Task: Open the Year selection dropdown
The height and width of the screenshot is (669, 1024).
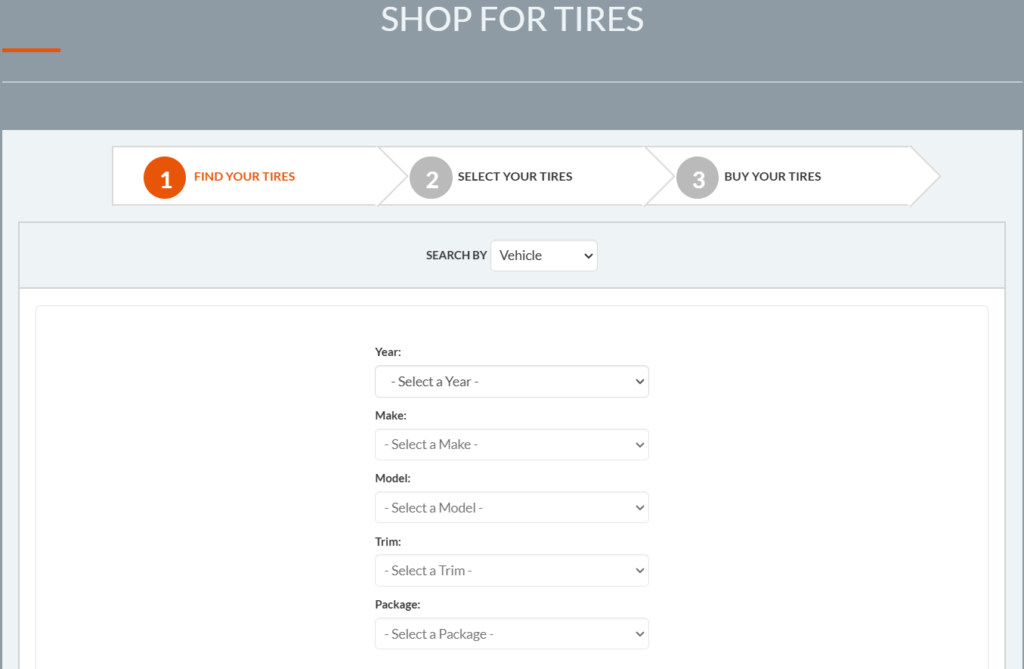Action: pos(511,381)
